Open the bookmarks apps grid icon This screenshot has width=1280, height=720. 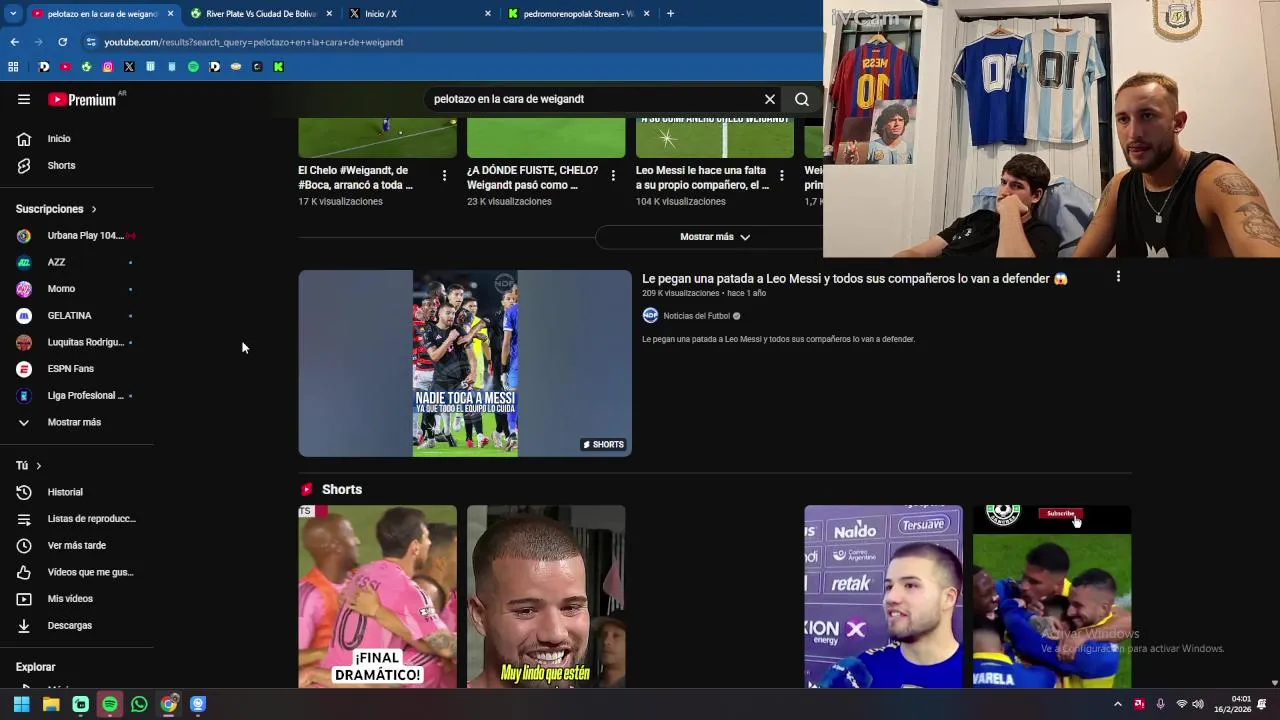click(13, 67)
